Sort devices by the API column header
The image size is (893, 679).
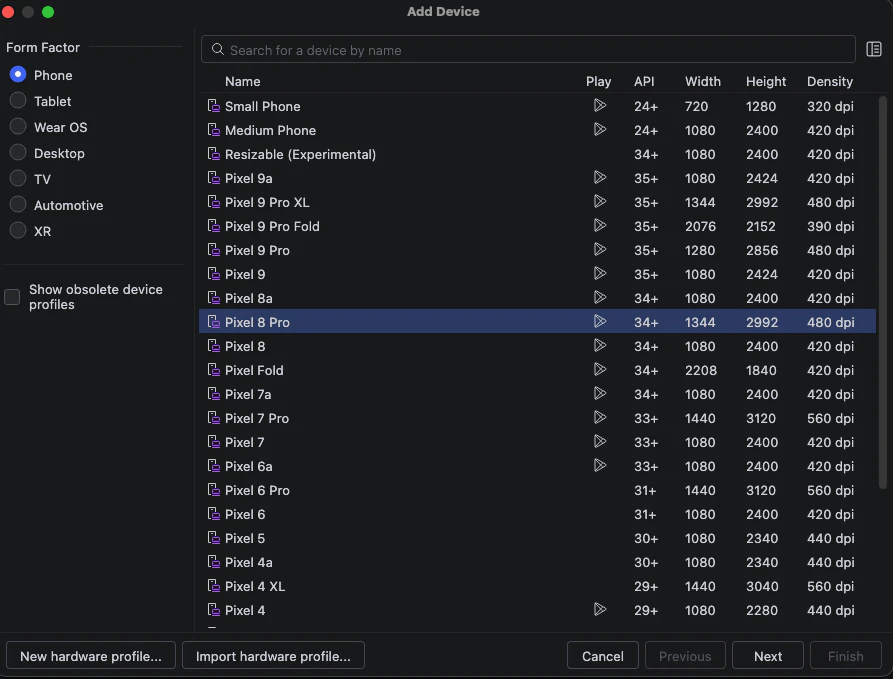644,81
